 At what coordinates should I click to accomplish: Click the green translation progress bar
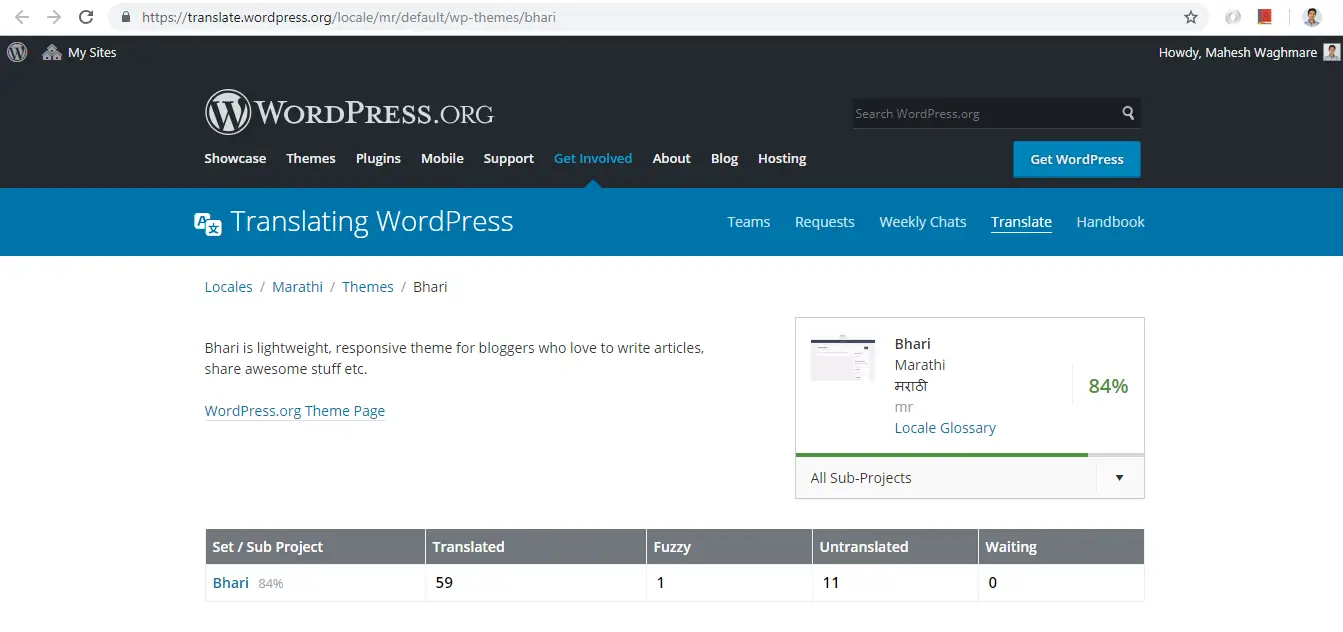pos(942,455)
